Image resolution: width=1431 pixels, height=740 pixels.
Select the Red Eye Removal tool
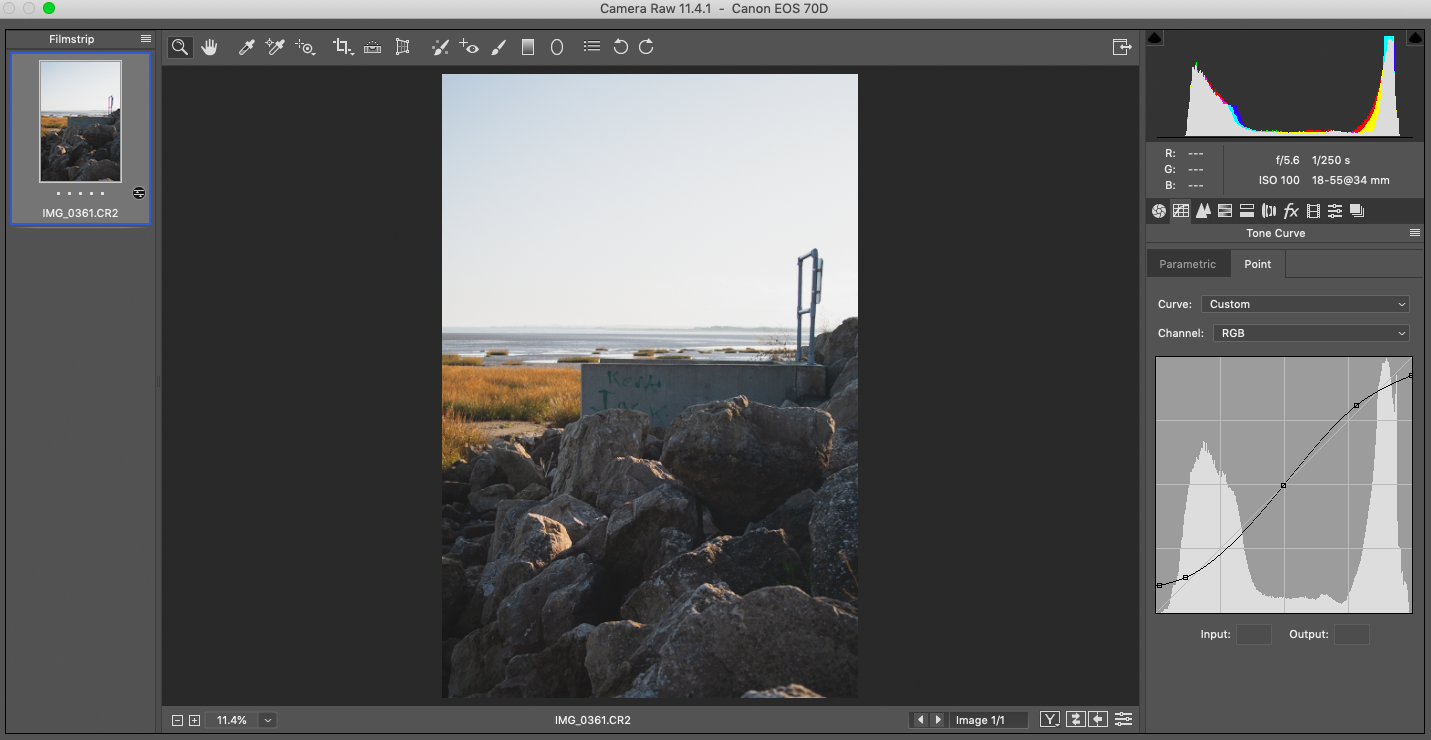[469, 47]
